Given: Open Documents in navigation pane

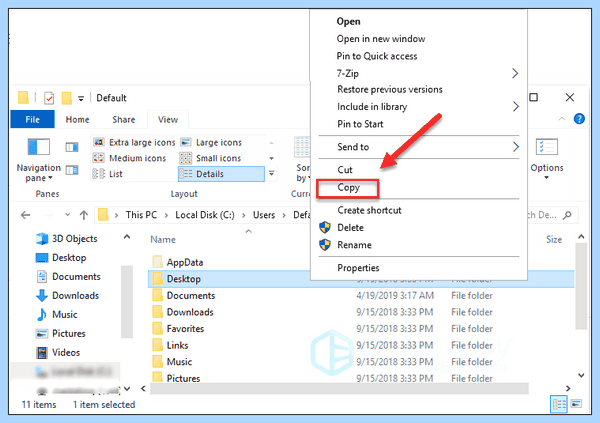Looking at the screenshot, I should coord(68,276).
